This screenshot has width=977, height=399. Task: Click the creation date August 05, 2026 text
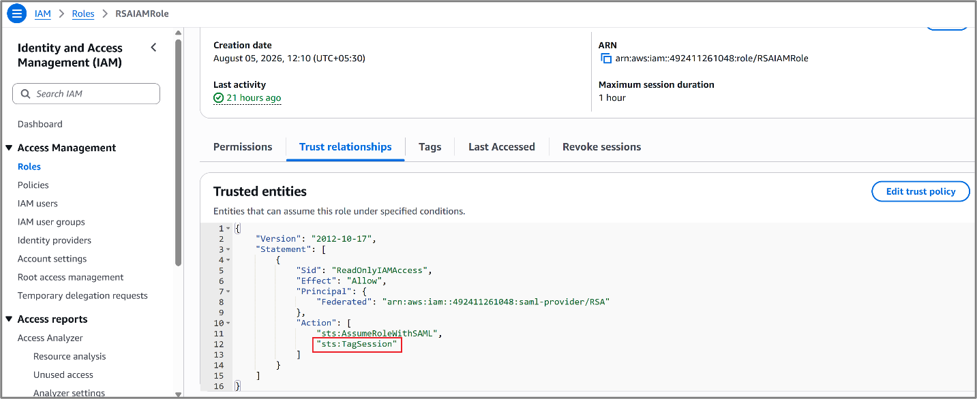coord(289,59)
